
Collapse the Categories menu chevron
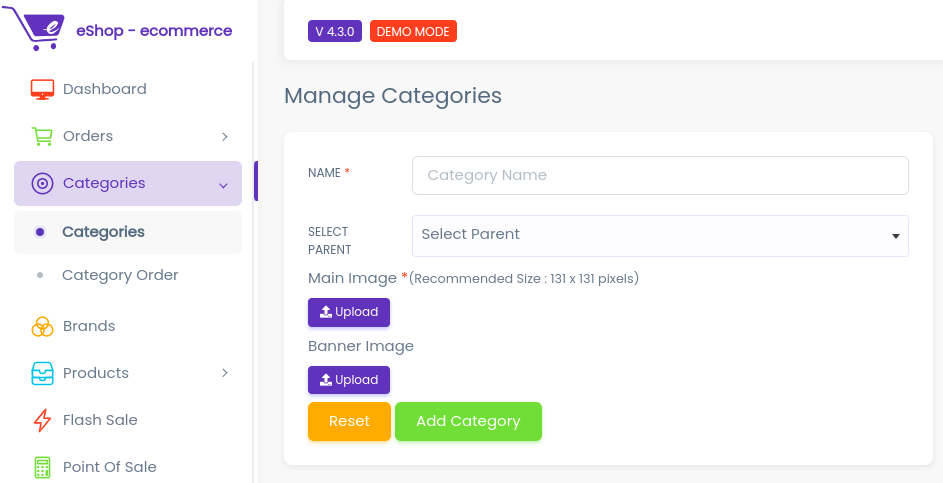point(223,185)
